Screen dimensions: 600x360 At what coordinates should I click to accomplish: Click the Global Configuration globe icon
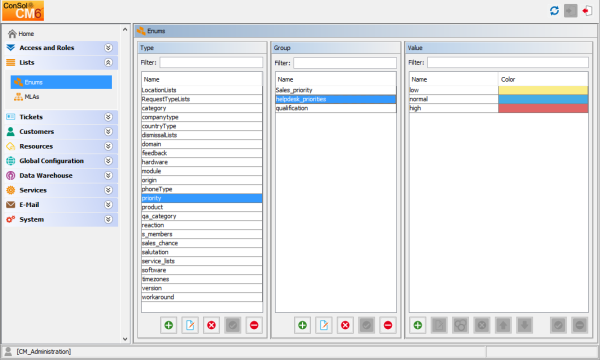[x=11, y=161]
